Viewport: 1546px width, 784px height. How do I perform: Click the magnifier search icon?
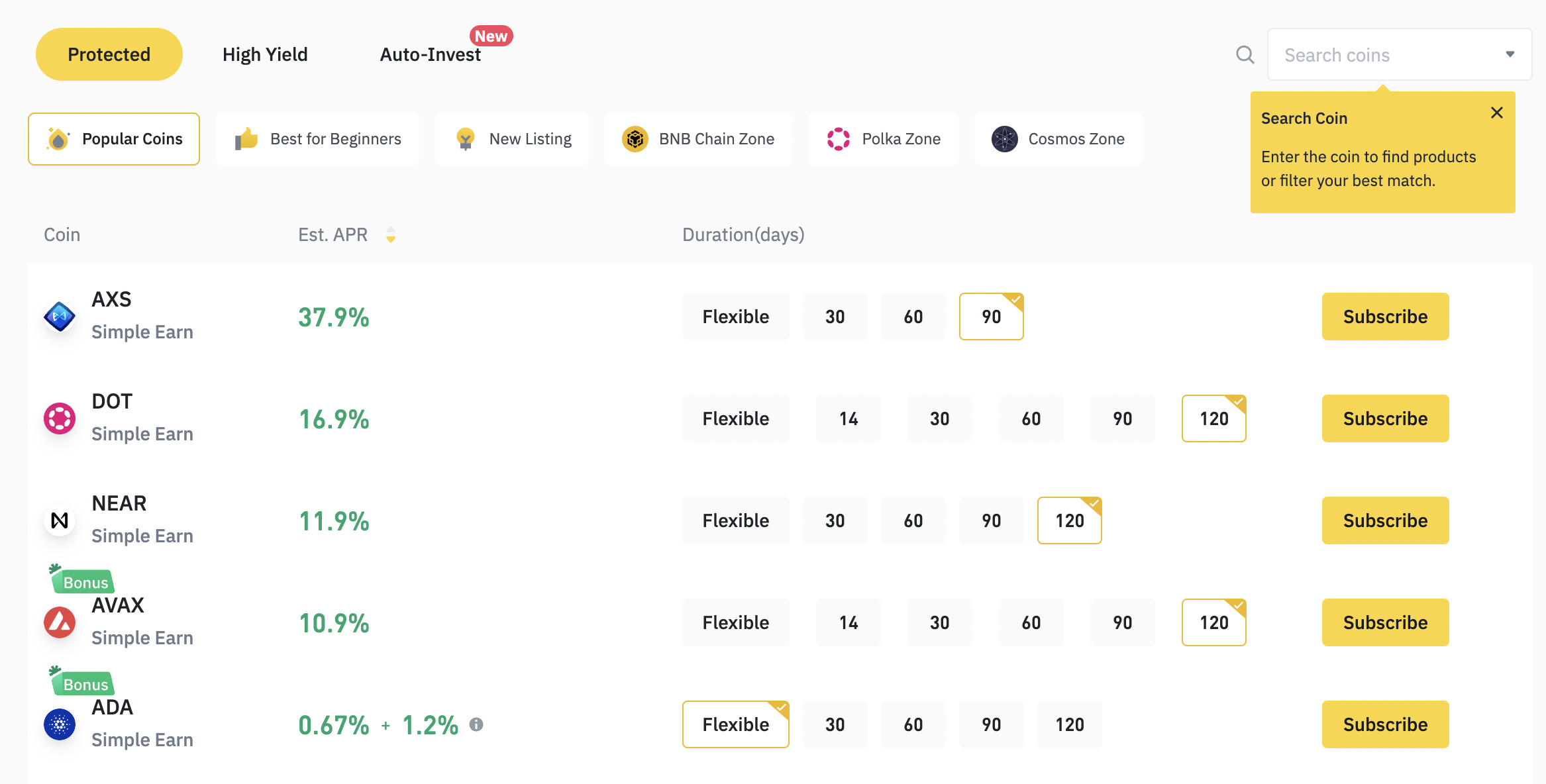click(1245, 54)
